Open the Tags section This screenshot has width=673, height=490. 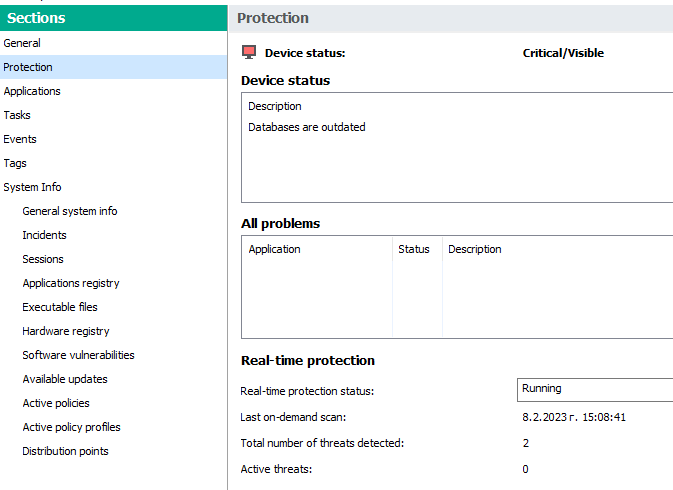15,163
